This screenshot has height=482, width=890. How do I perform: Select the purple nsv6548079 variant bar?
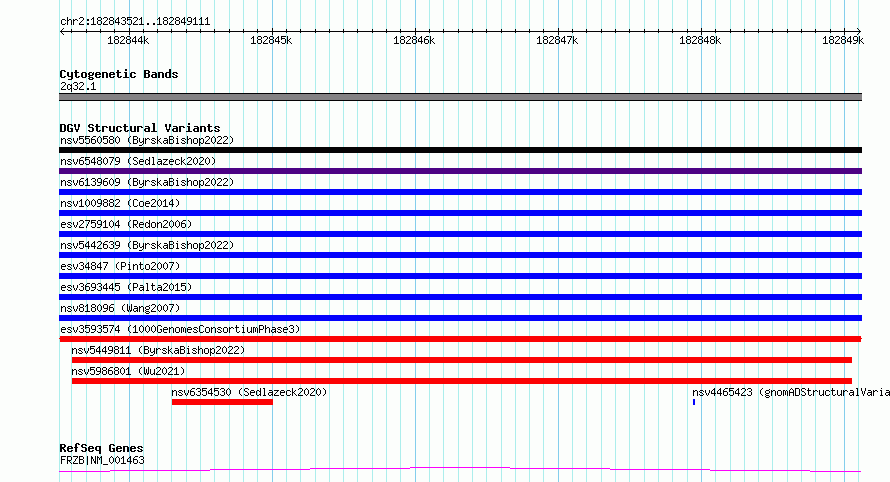click(x=460, y=171)
